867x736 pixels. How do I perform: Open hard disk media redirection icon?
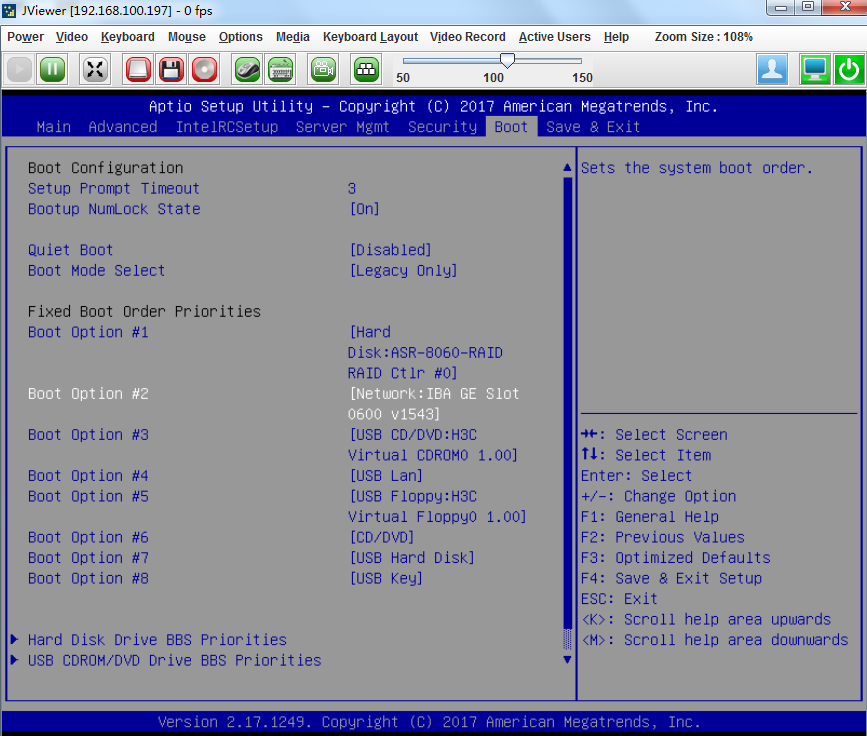pos(138,70)
